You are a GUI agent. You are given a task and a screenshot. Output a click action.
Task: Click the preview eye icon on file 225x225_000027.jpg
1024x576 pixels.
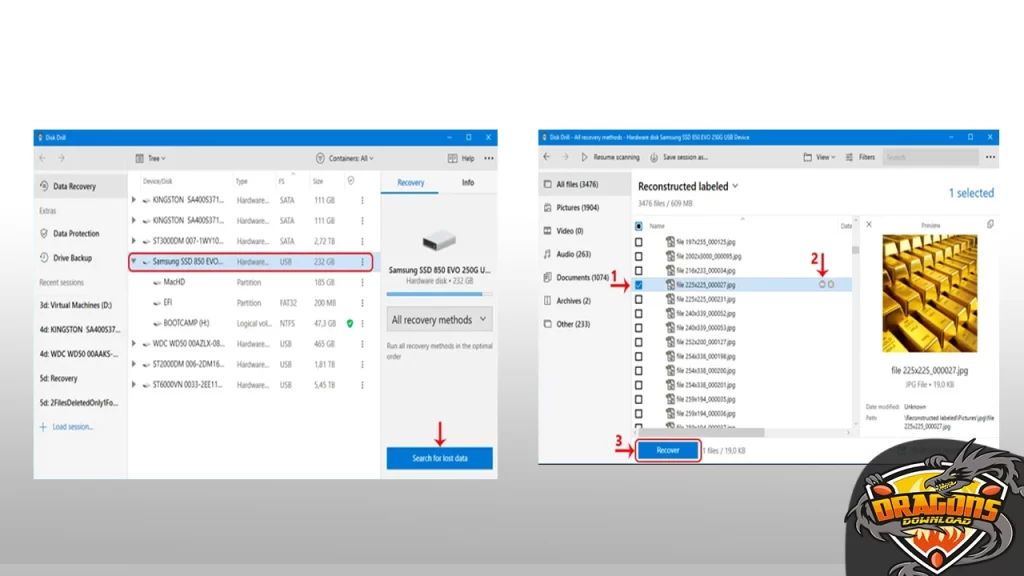point(822,285)
